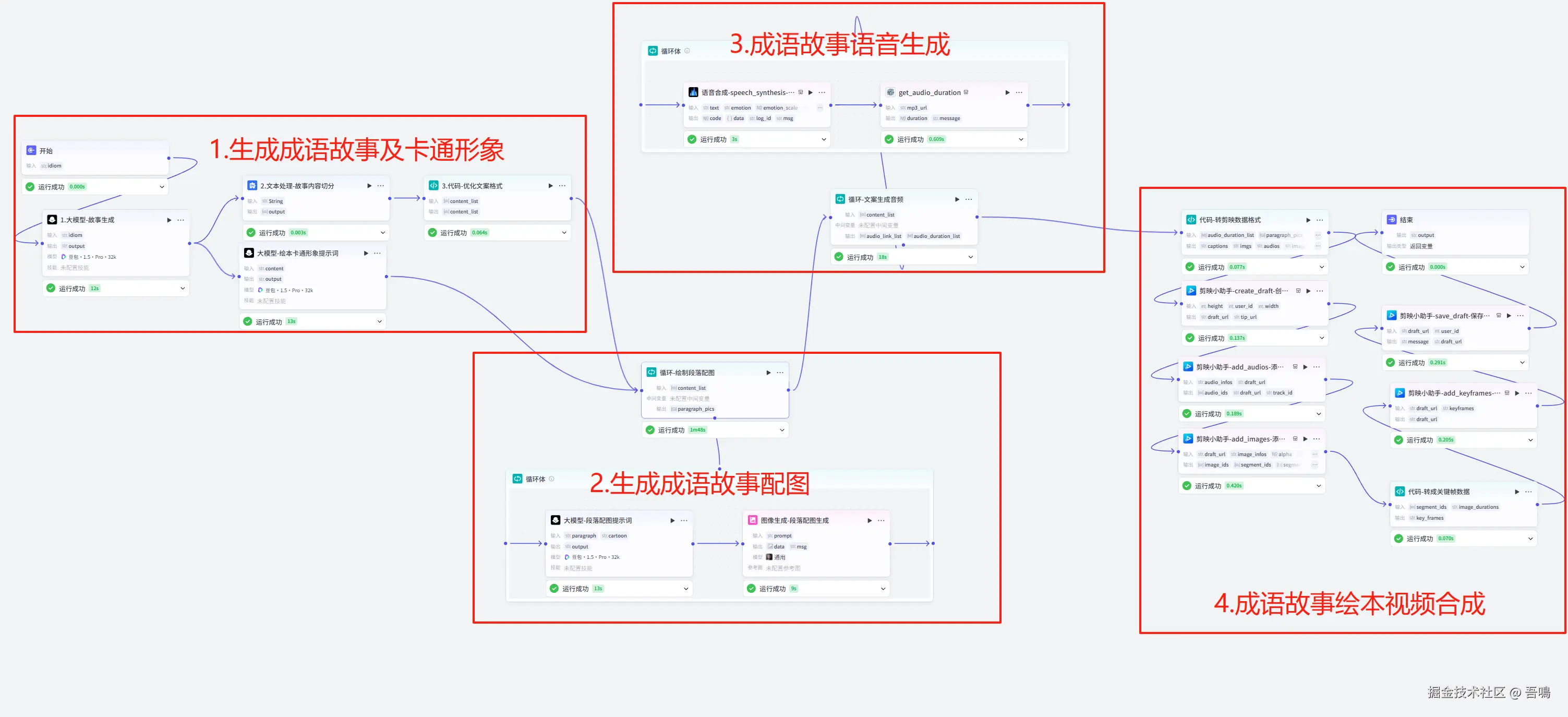Open more options for 2.文本处理-故事内容切分 node
The height and width of the screenshot is (717, 1568).
tap(380, 186)
